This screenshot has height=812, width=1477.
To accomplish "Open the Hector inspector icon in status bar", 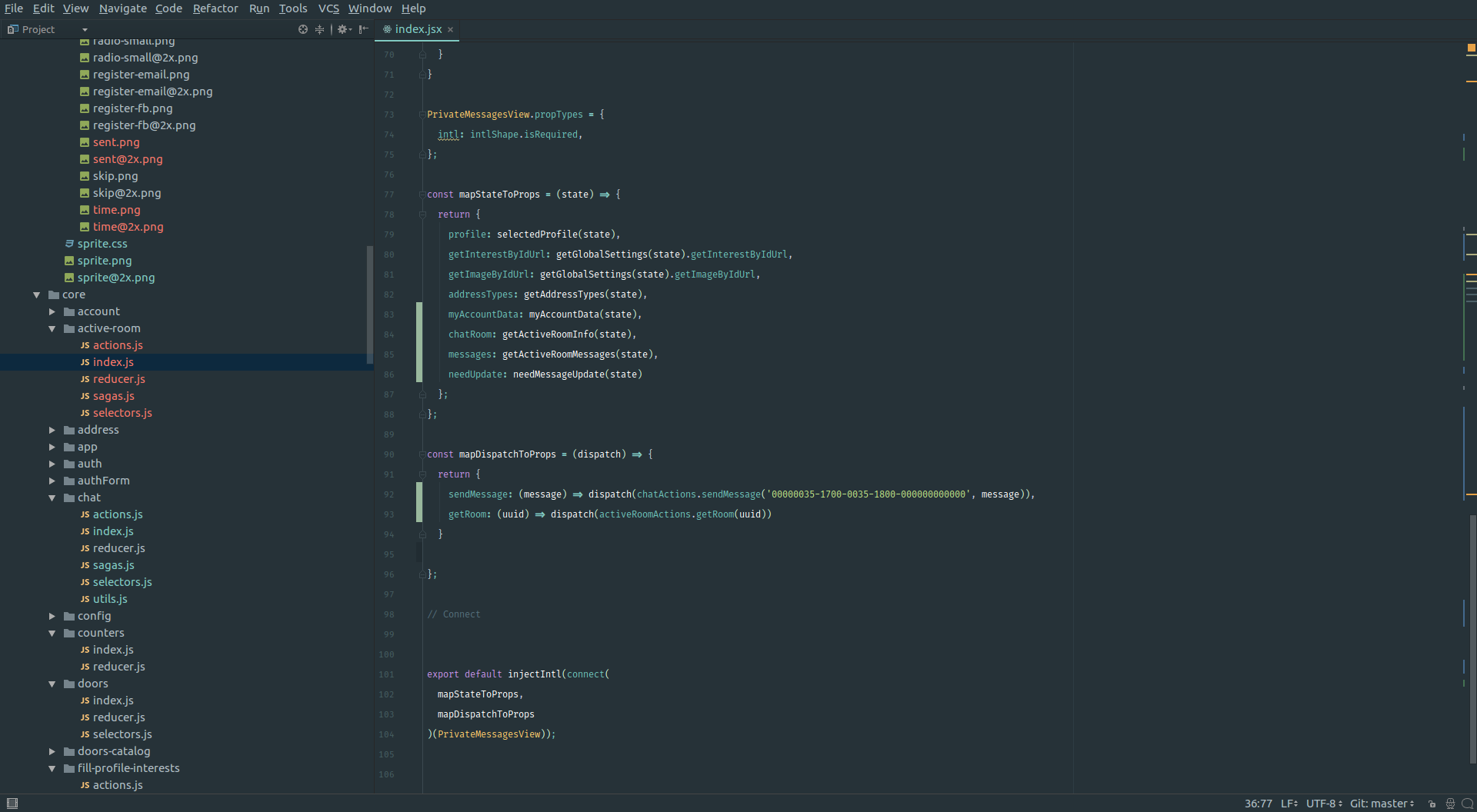I will (x=1450, y=804).
